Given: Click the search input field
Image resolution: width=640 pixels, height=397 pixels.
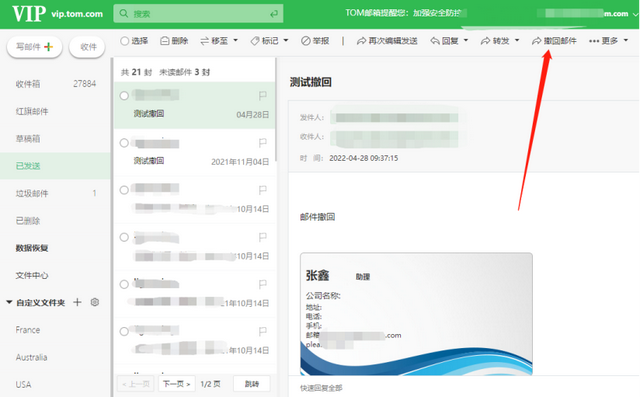Looking at the screenshot, I should [198, 13].
